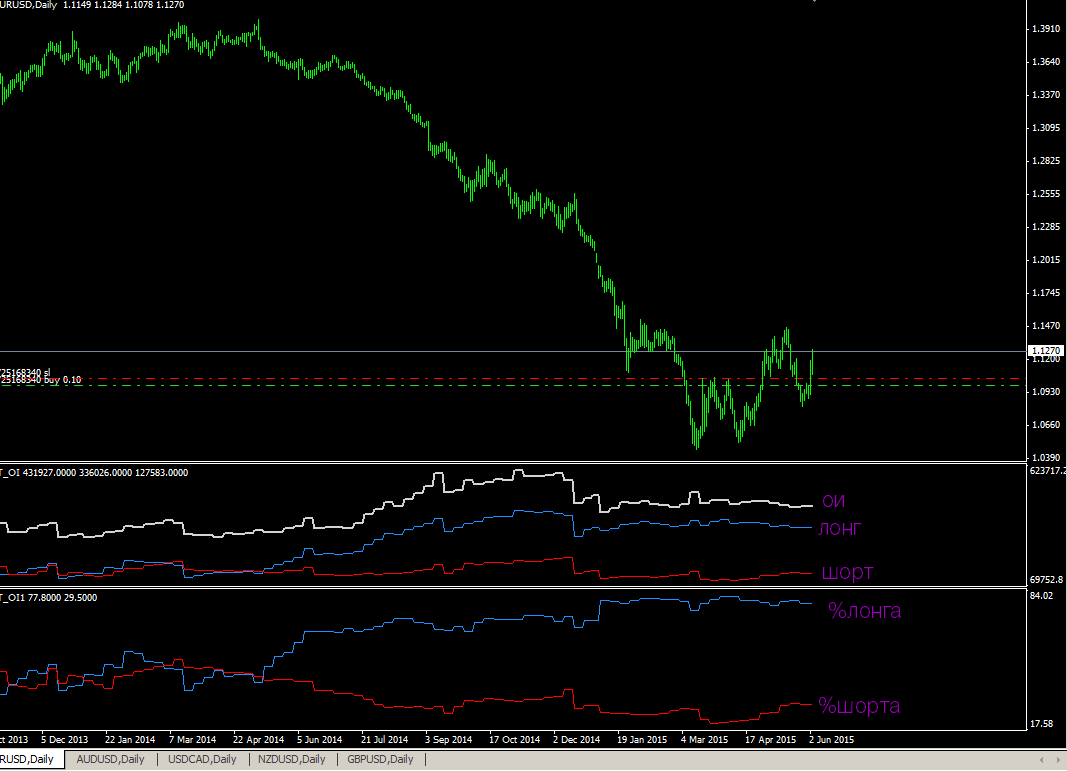Switch to the AUDUSD,Daily chart tab
Viewport: 1067px width, 772px height.
coord(110,759)
